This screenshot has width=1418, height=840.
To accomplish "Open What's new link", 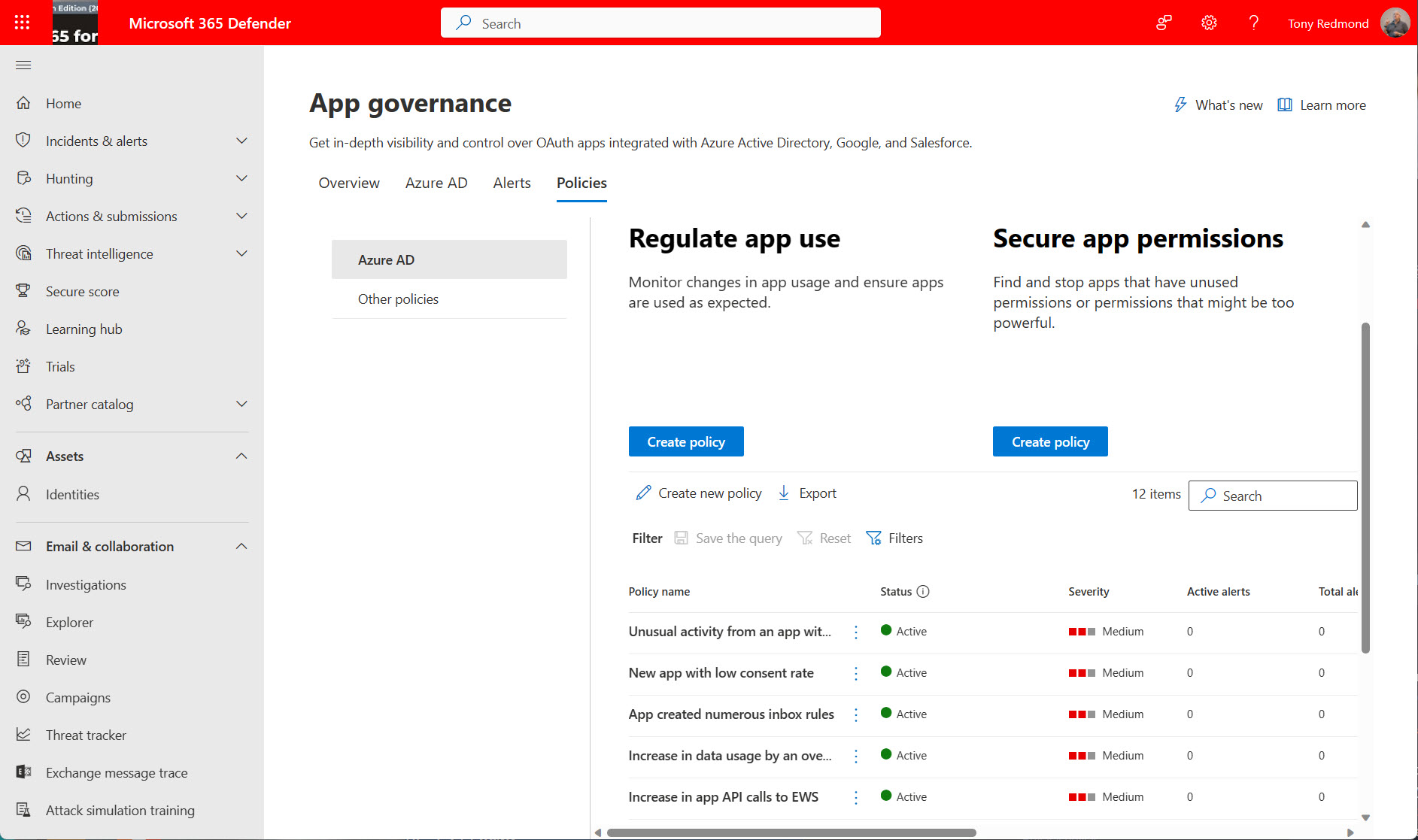I will pos(1219,105).
